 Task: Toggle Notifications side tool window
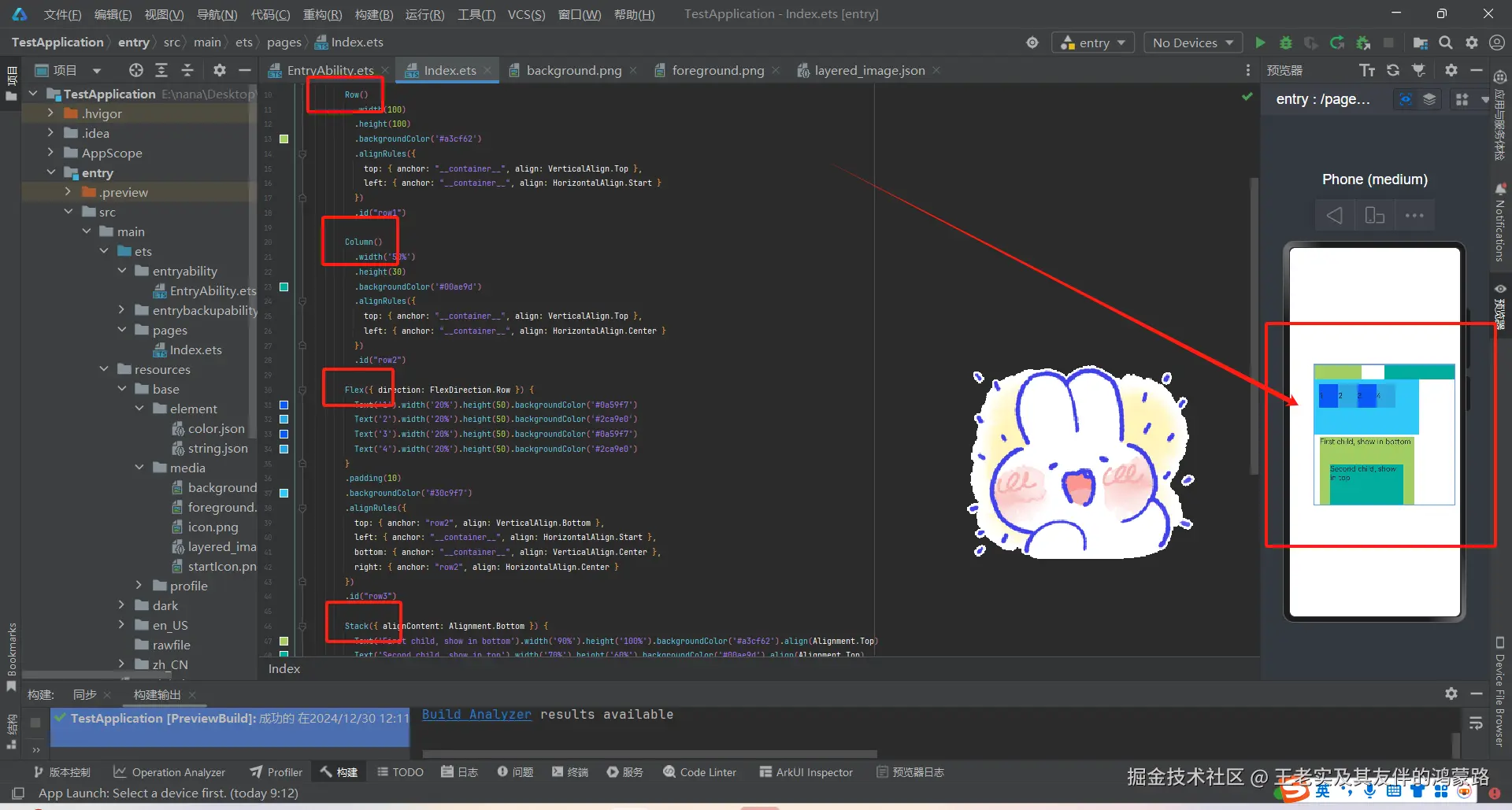point(1500,223)
